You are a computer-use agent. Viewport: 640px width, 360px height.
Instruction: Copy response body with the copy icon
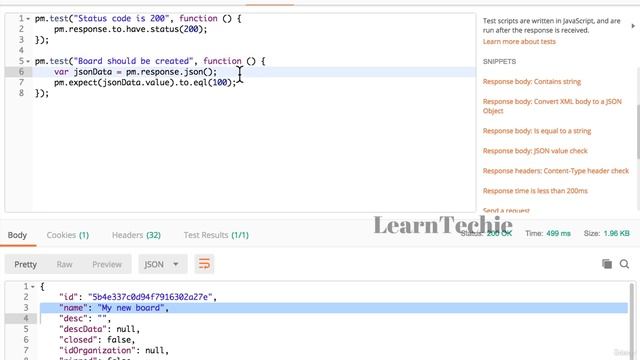coord(607,264)
